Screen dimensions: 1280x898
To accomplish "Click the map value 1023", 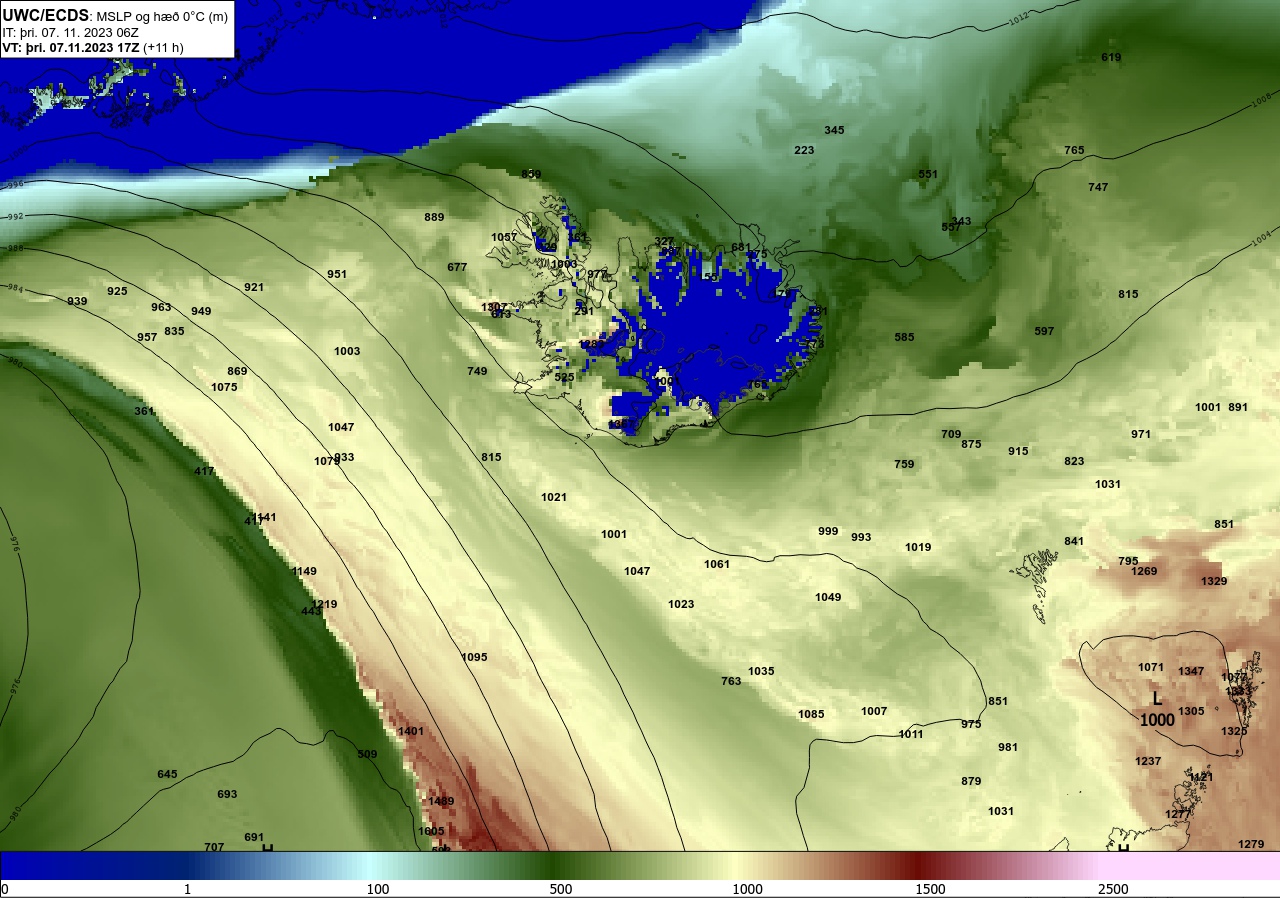I will (x=681, y=604).
